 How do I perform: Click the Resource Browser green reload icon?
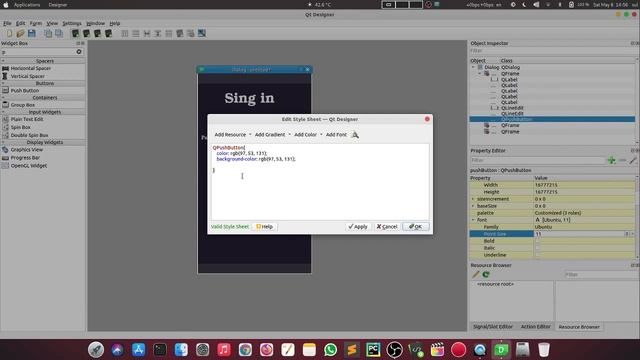tap(486, 275)
